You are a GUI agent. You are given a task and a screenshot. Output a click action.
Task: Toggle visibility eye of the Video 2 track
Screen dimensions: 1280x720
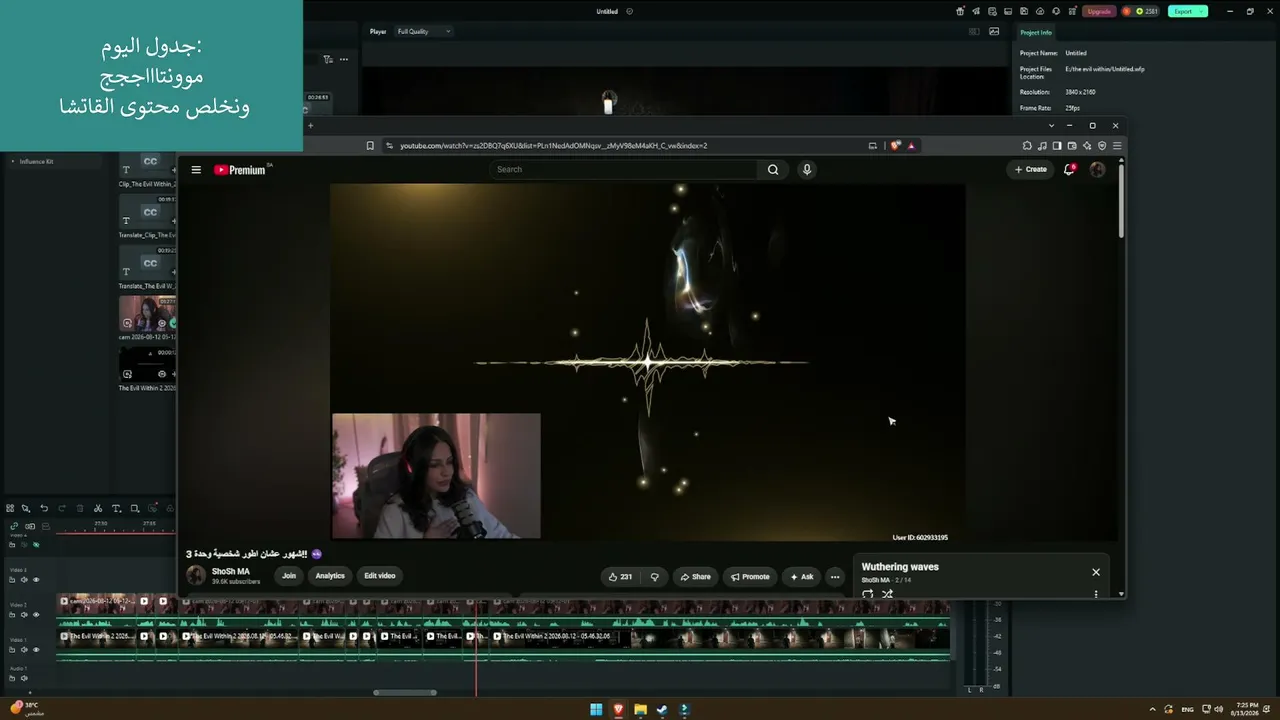point(36,615)
